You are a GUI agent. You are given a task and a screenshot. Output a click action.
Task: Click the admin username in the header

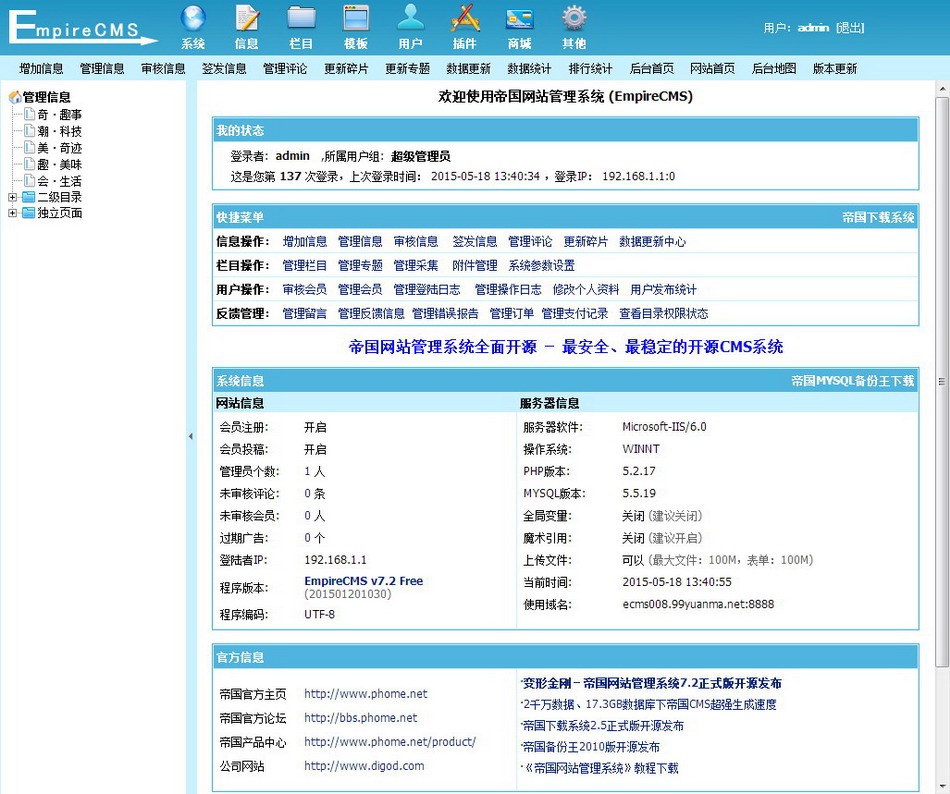(813, 28)
